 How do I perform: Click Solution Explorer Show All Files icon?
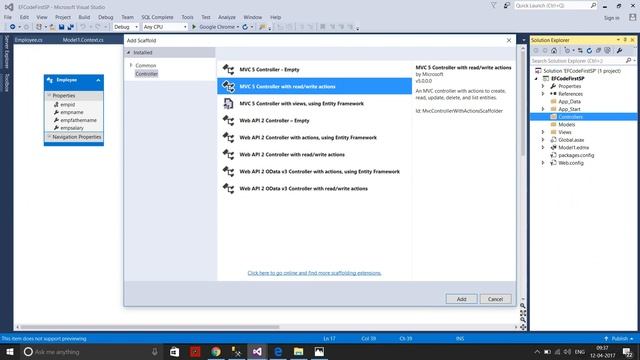[607, 51]
